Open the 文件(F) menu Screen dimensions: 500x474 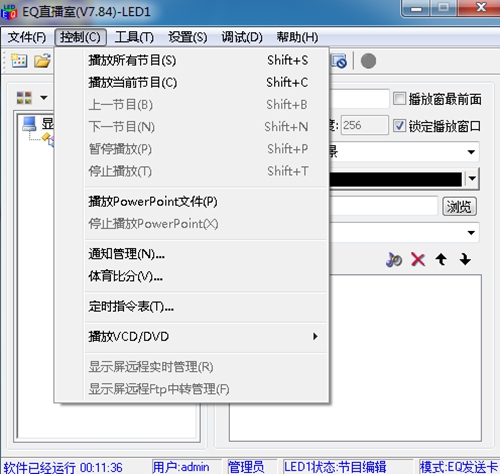click(27, 37)
